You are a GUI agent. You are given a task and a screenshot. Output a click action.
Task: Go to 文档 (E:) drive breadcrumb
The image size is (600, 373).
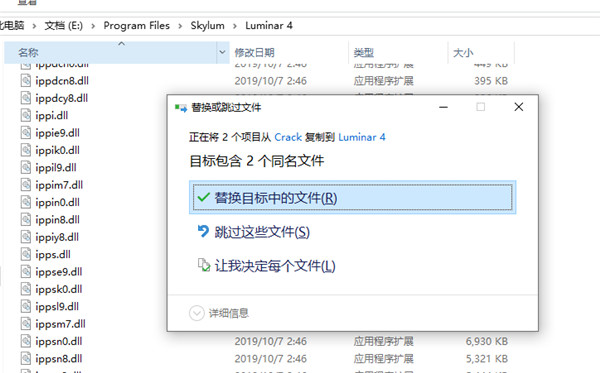tap(64, 26)
